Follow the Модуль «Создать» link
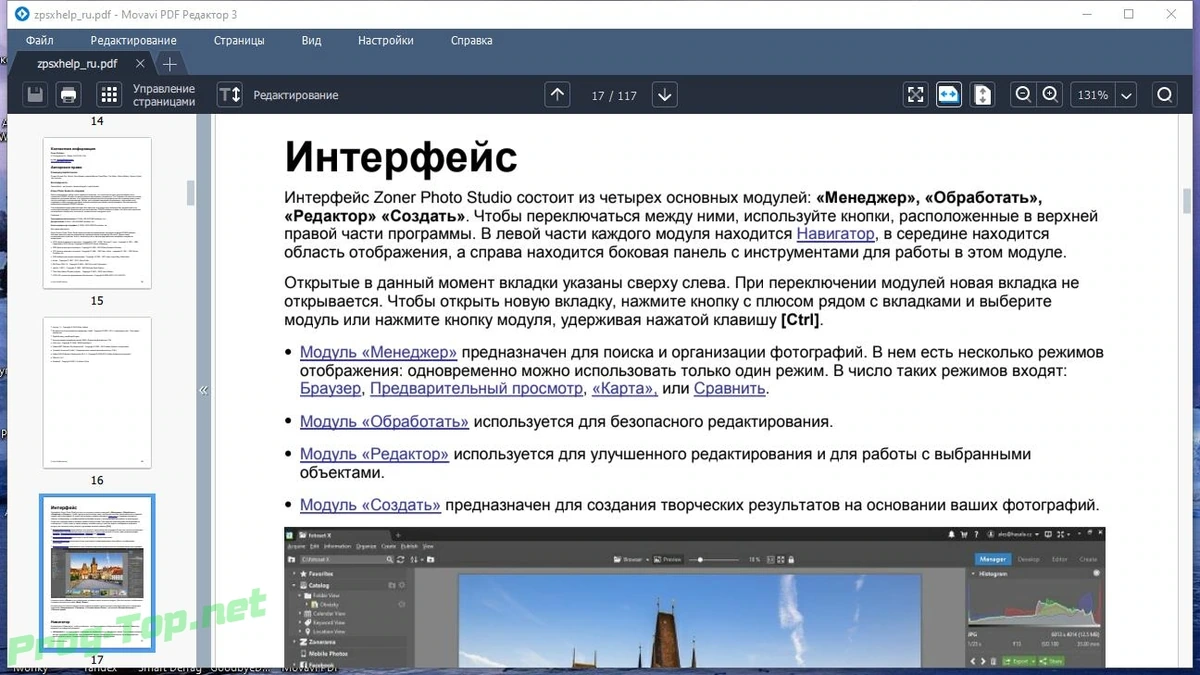The image size is (1200, 675). (x=370, y=505)
